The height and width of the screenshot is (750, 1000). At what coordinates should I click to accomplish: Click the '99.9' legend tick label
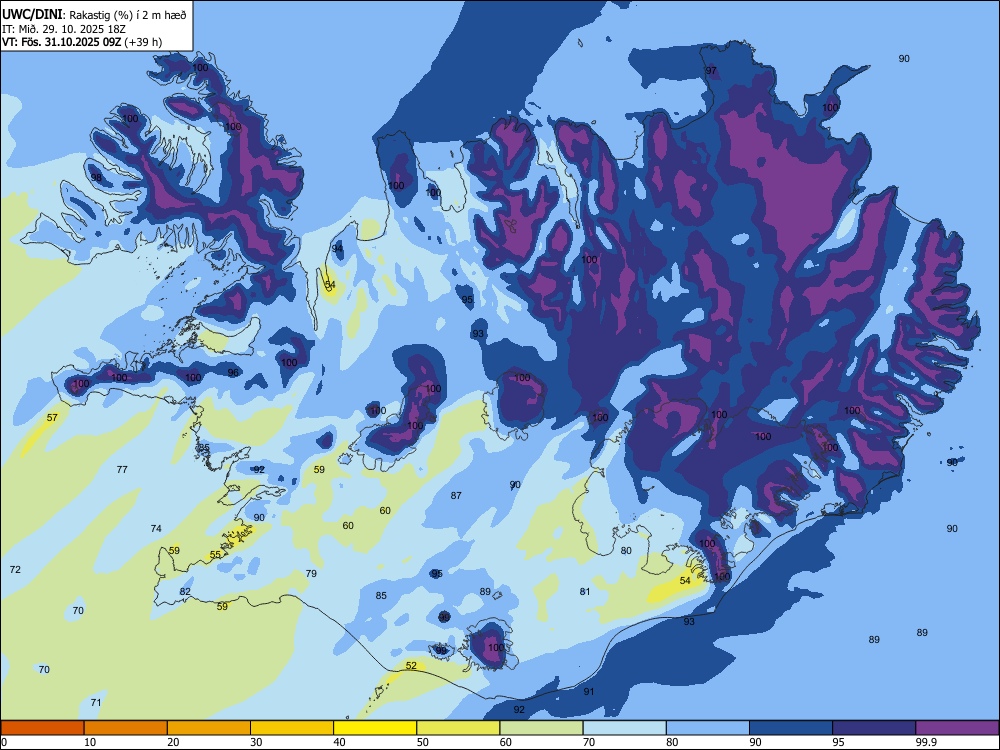tap(926, 742)
